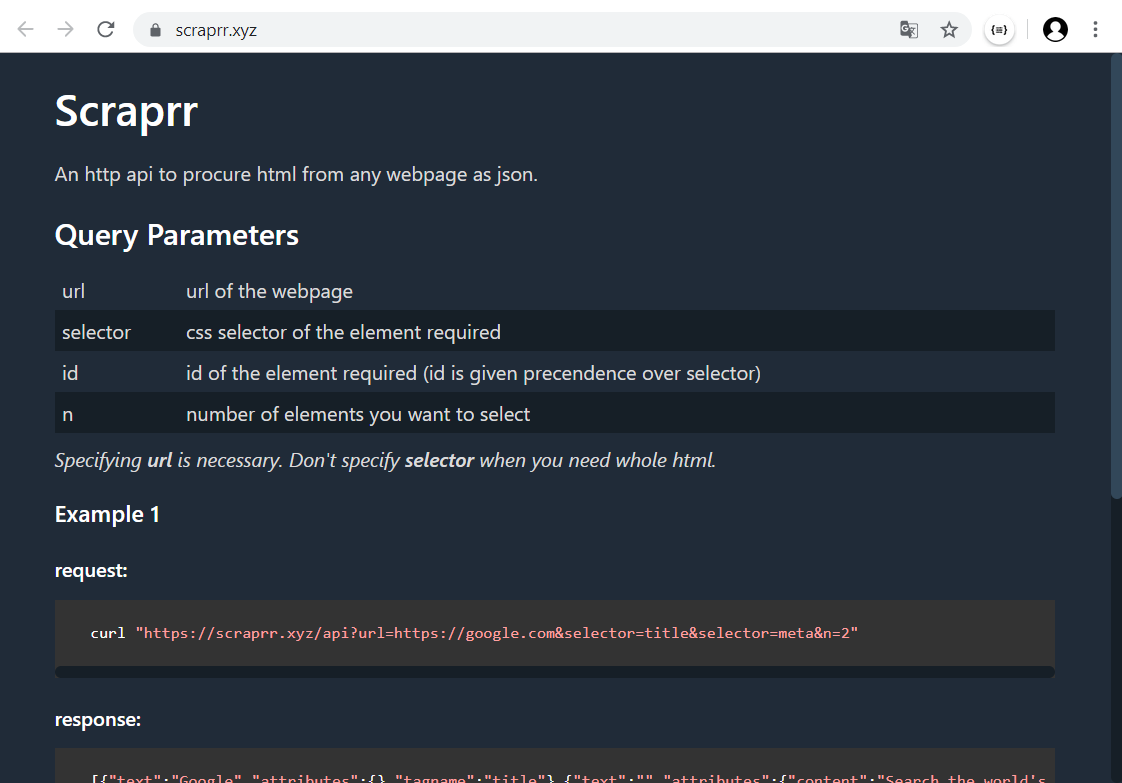Click the Query Parameters heading
Image resolution: width=1122 pixels, height=783 pixels.
(177, 235)
